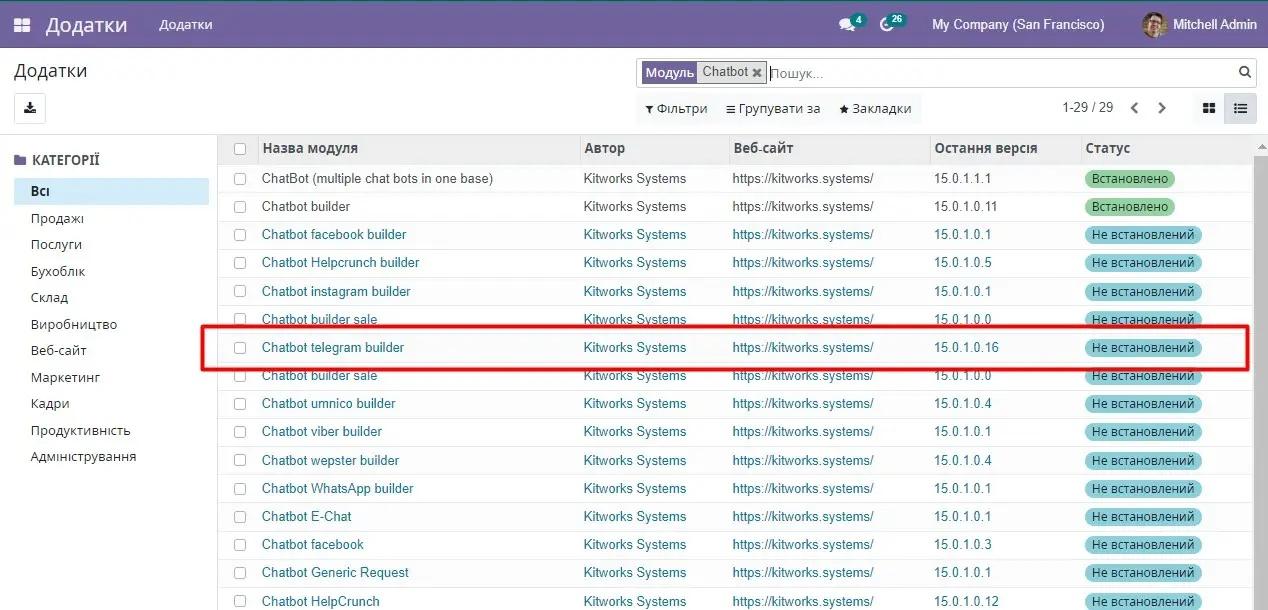Go to next page arrow
The height and width of the screenshot is (610, 1268).
pyautogui.click(x=1162, y=108)
